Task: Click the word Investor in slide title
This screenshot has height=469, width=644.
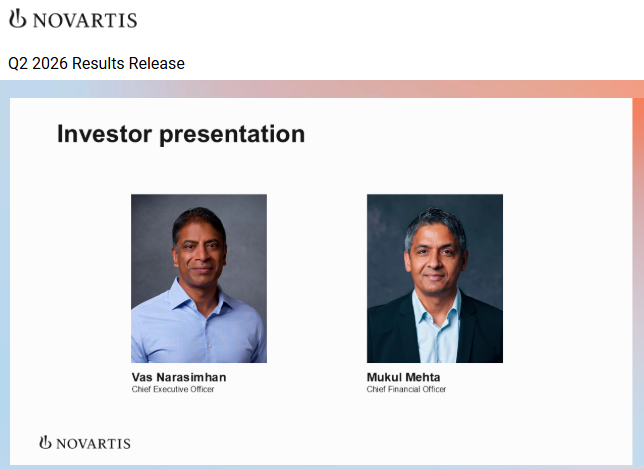Action: pyautogui.click(x=104, y=134)
